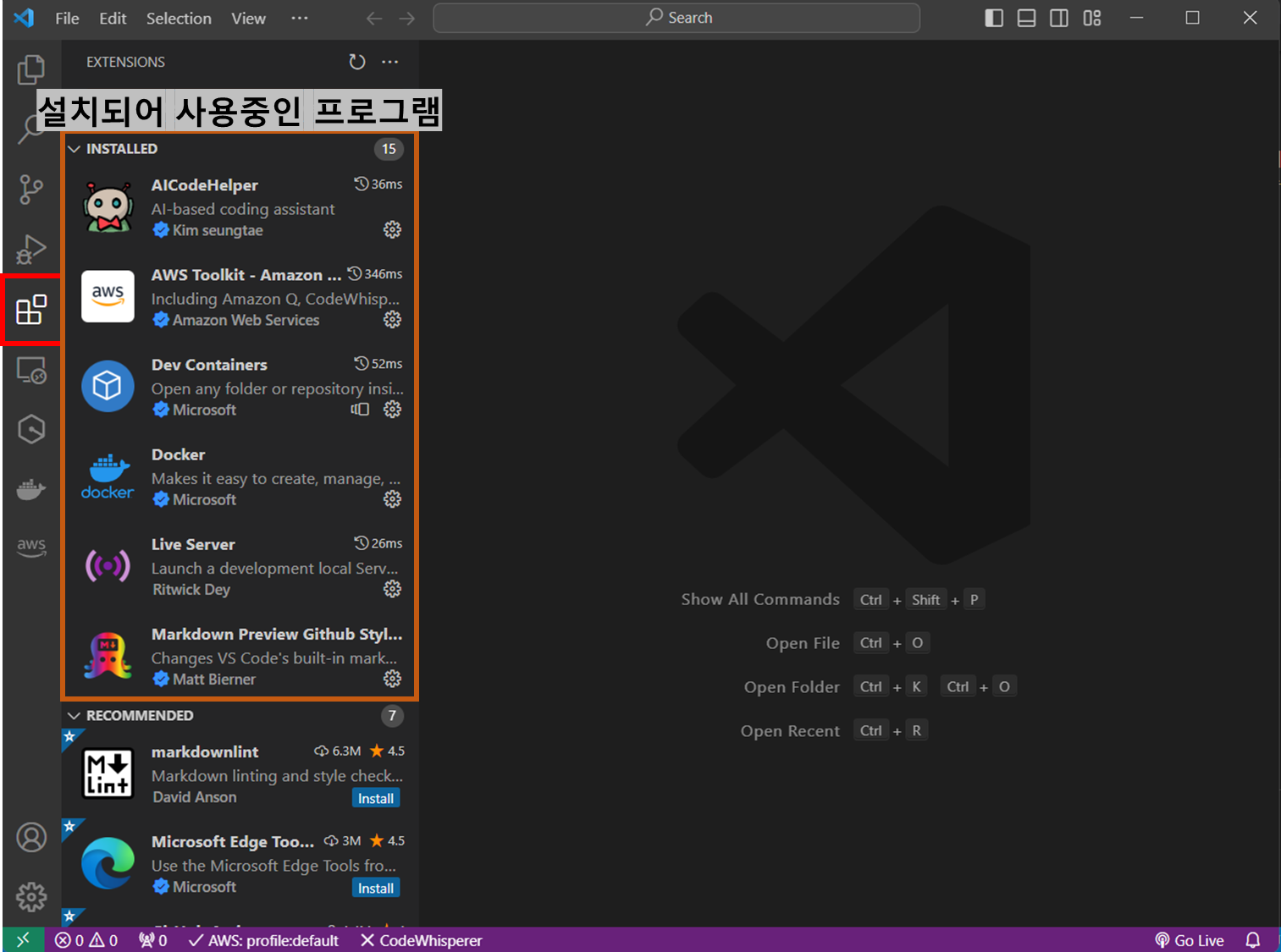1281x952 pixels.
Task: Go back using the navigation arrow
Action: coord(374,19)
